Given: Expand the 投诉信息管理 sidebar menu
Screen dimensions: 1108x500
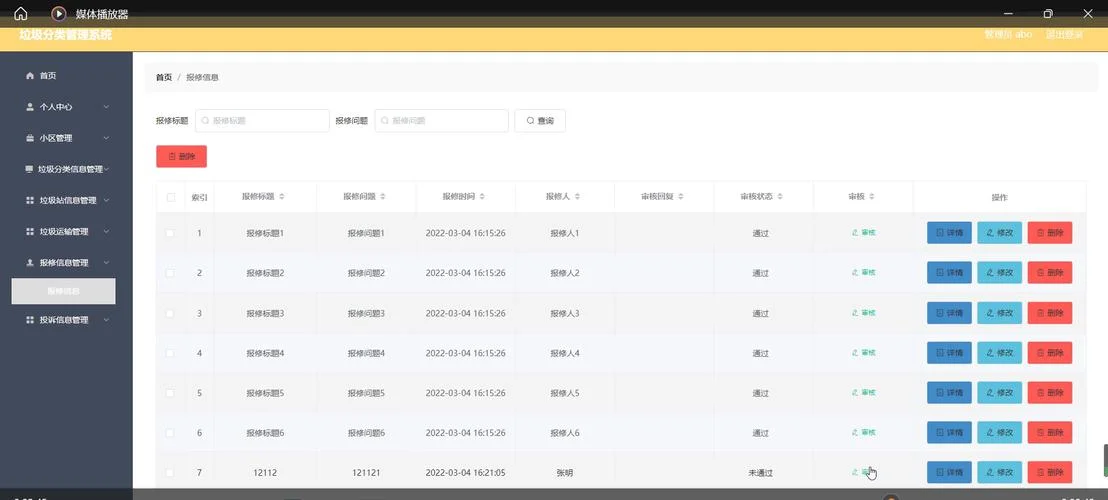Looking at the screenshot, I should point(66,320).
